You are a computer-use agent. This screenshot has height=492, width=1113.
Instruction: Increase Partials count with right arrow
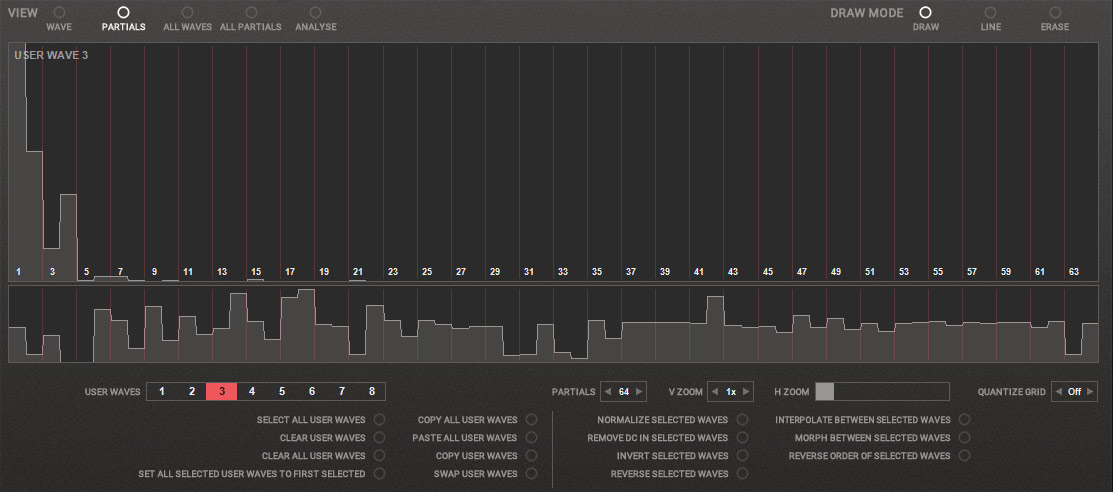point(640,392)
